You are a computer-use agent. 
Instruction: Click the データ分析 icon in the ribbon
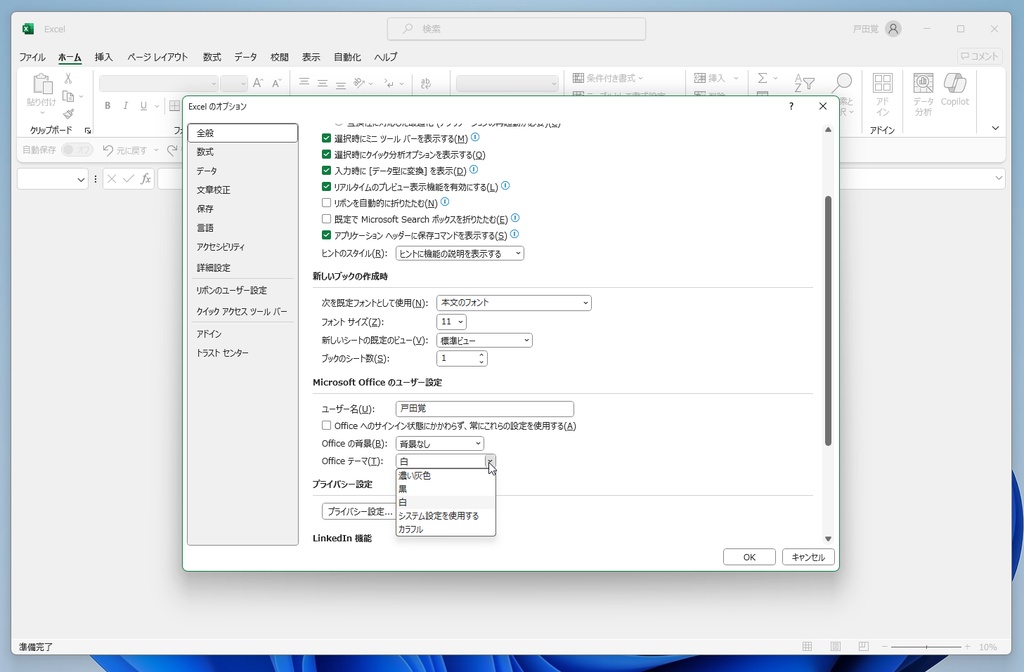[x=923, y=83]
